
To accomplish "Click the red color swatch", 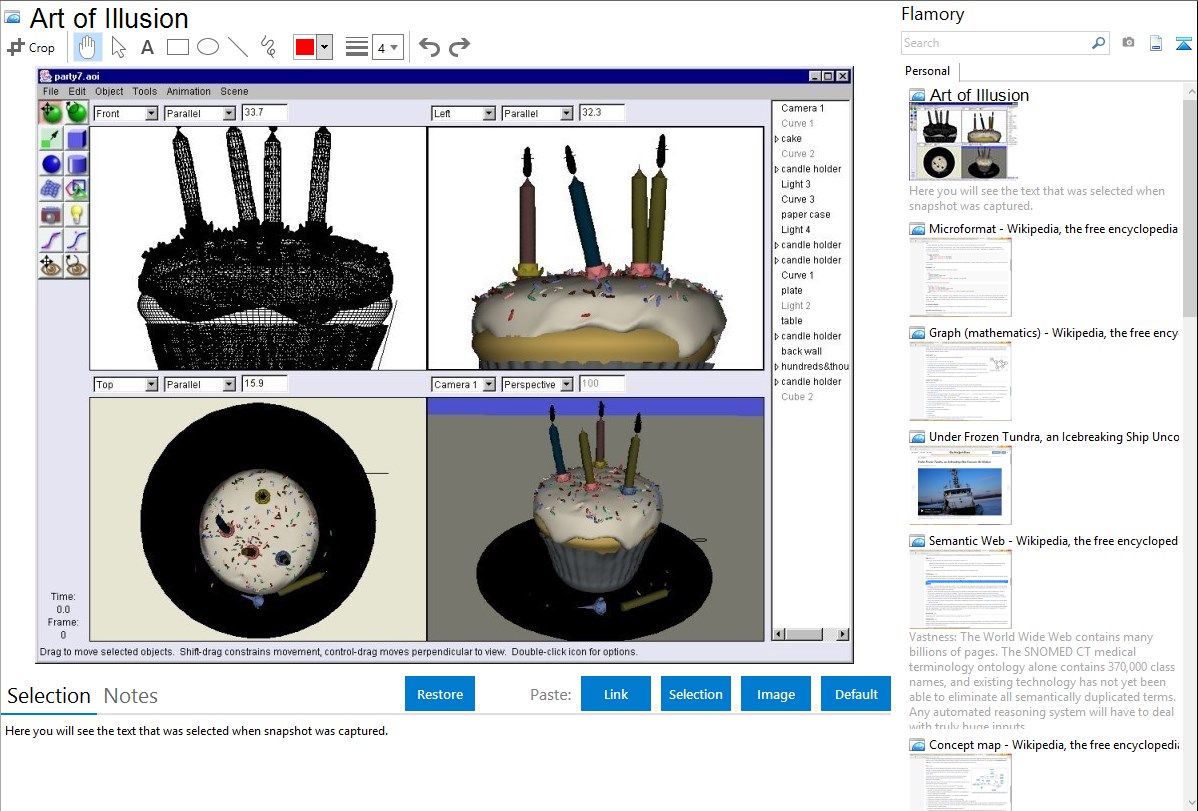I will [304, 47].
